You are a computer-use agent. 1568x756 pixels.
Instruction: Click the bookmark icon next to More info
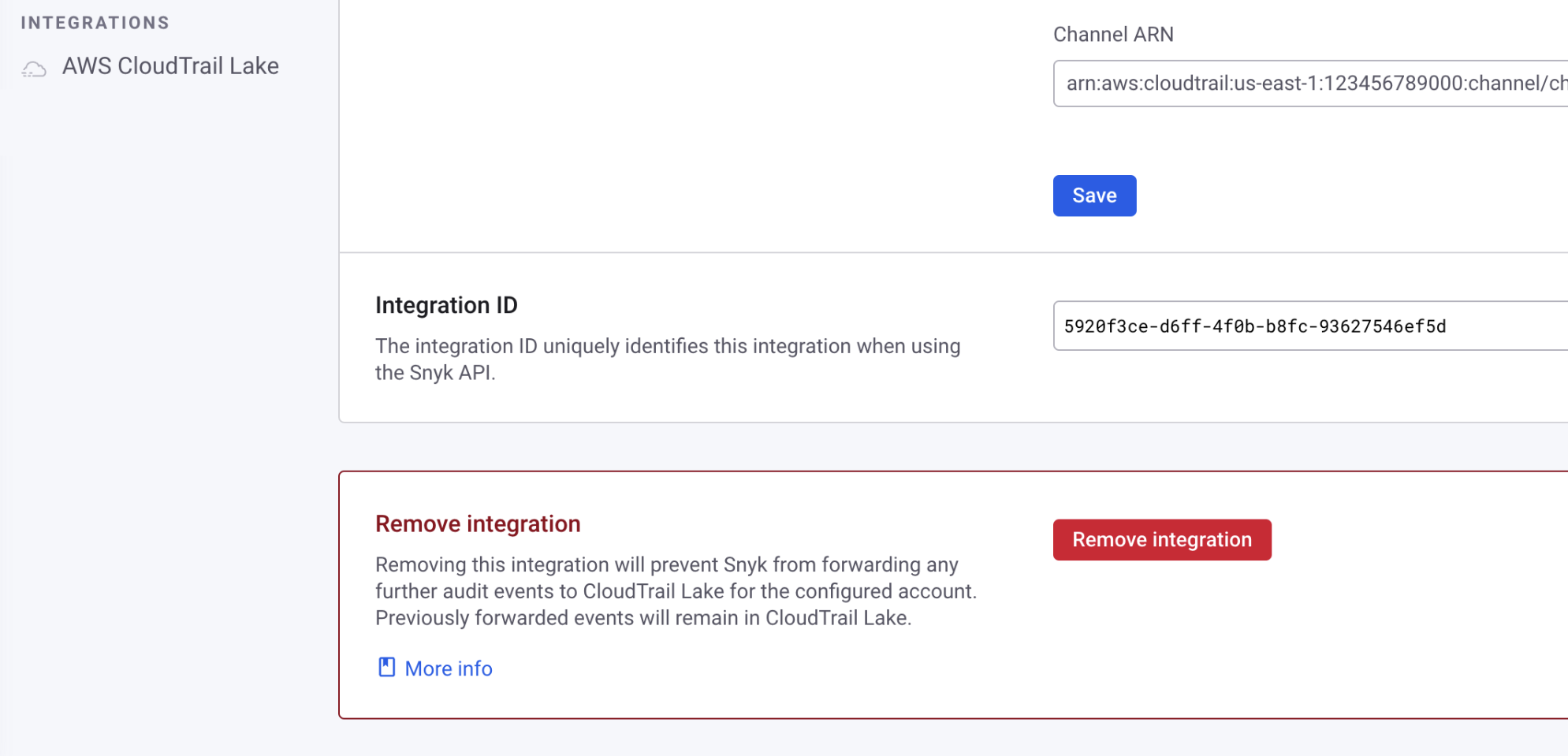click(385, 668)
